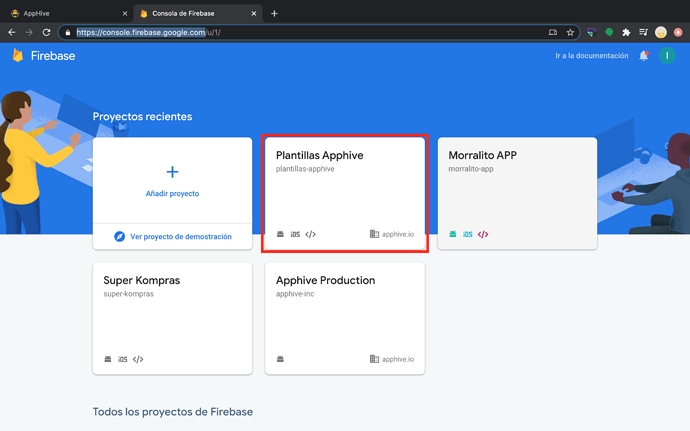Click the URL address bar
The width and height of the screenshot is (690, 431).
pos(300,32)
